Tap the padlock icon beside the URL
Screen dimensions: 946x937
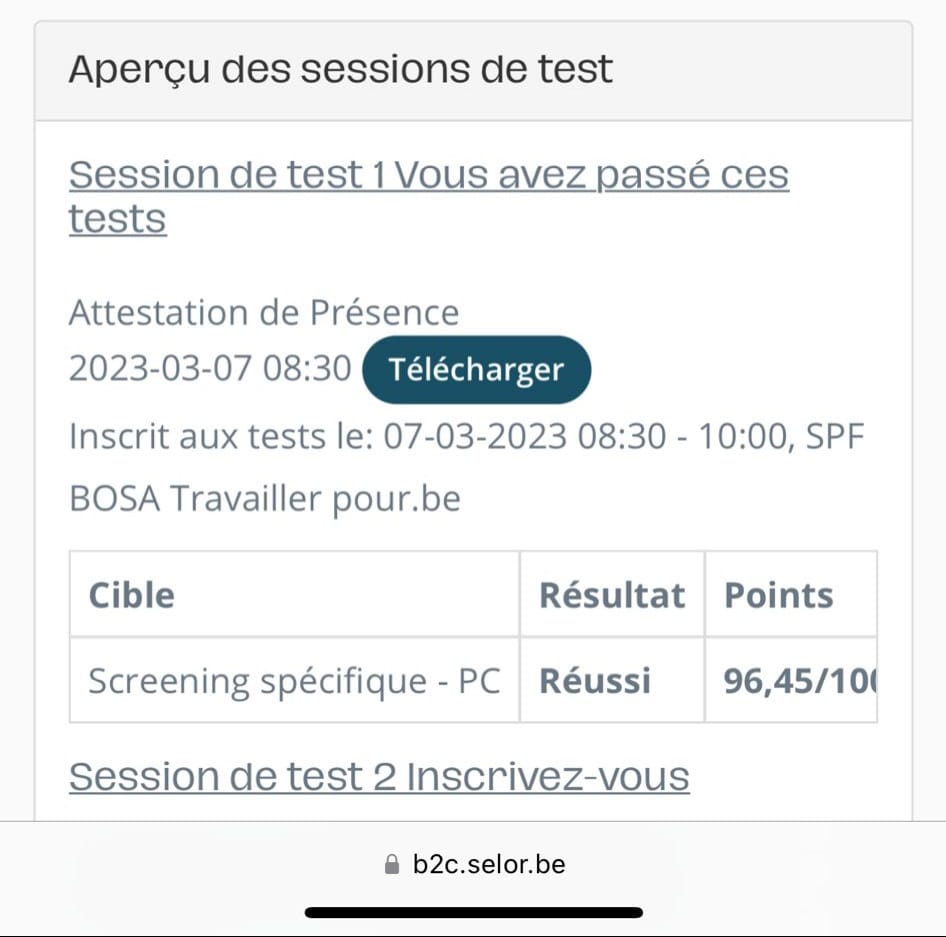[x=392, y=864]
